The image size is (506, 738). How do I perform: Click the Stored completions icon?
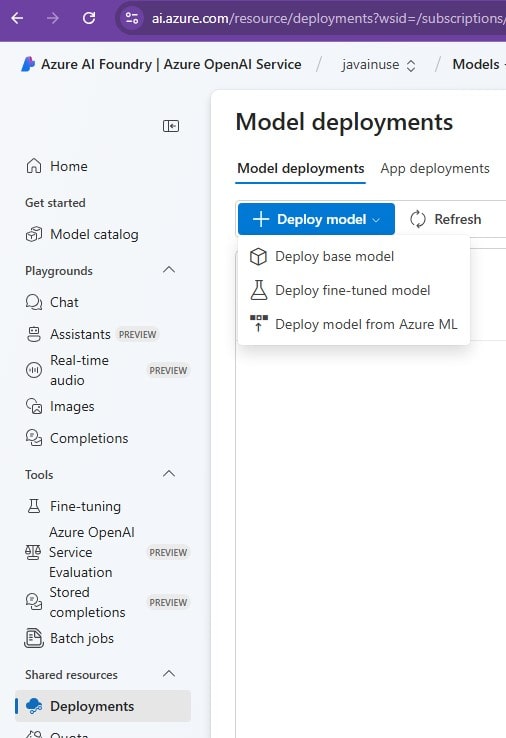(34, 602)
